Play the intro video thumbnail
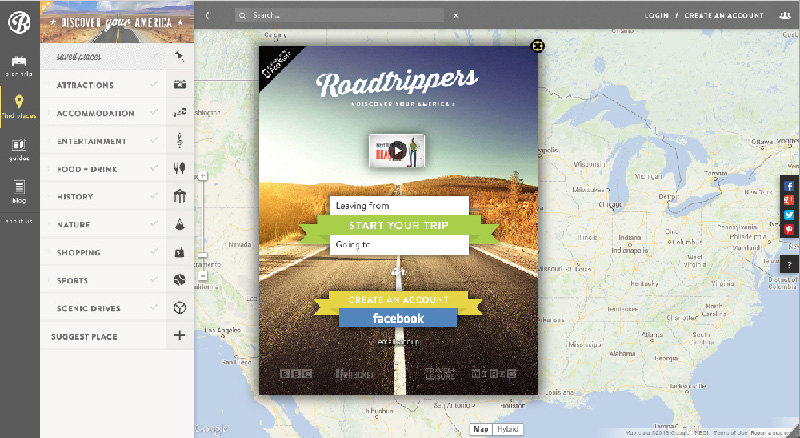Viewport: 800px width, 438px height. click(x=397, y=151)
